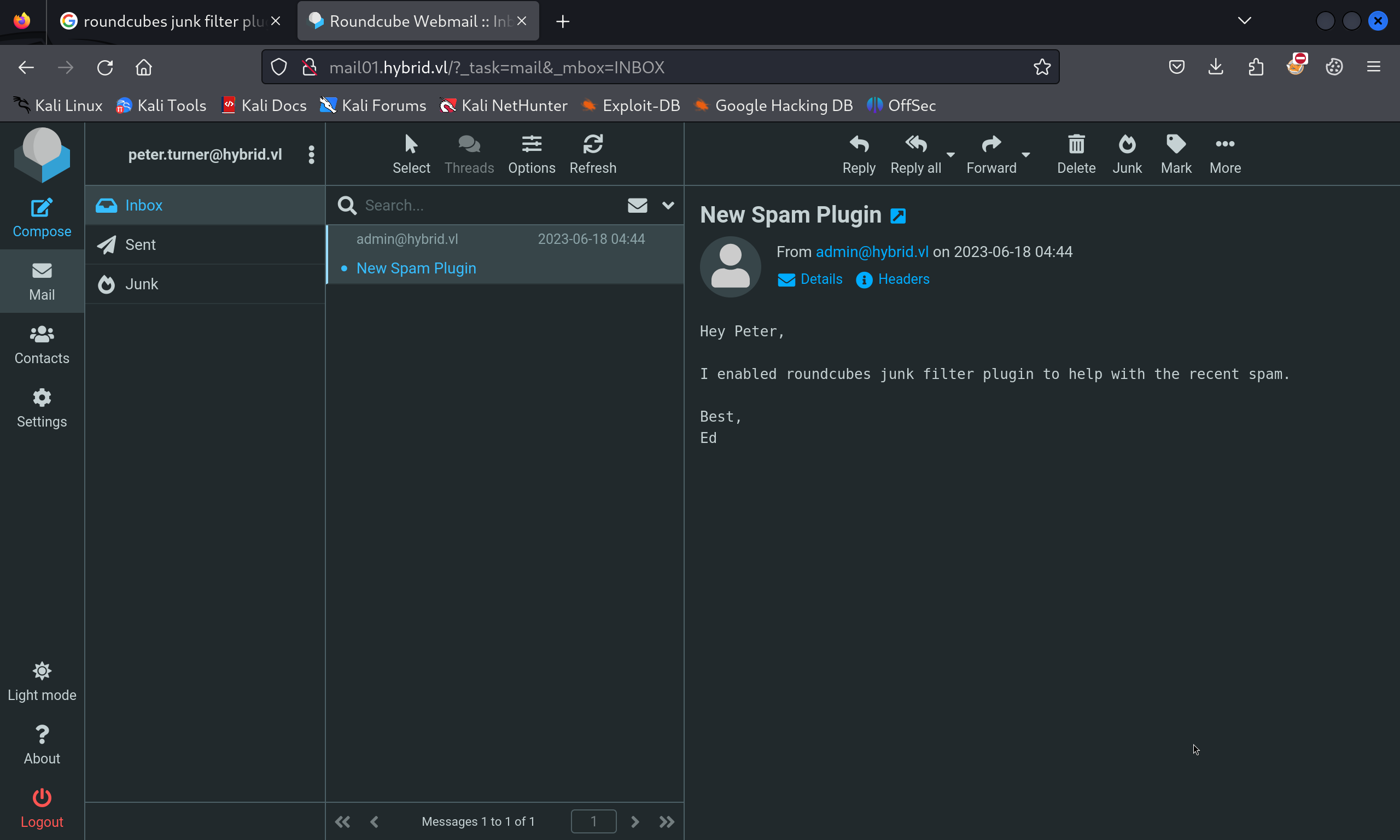Screen dimensions: 1400x840
Task: Open Compose new message
Action: 42,217
